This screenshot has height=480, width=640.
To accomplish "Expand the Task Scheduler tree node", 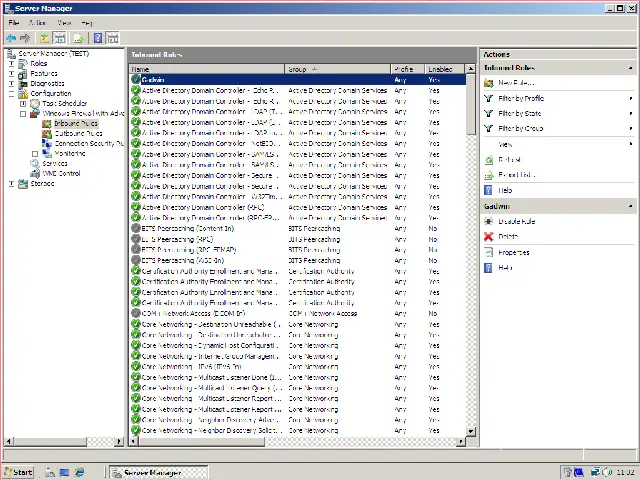I will pyautogui.click(x=23, y=104).
